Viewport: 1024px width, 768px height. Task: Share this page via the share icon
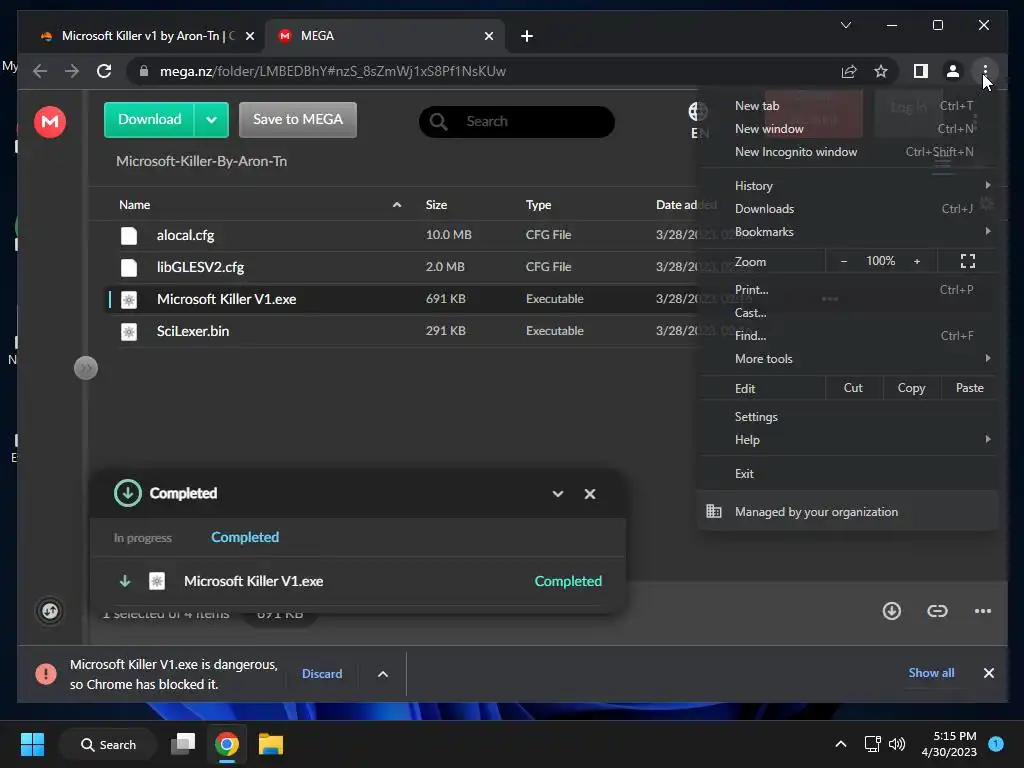pyautogui.click(x=849, y=71)
